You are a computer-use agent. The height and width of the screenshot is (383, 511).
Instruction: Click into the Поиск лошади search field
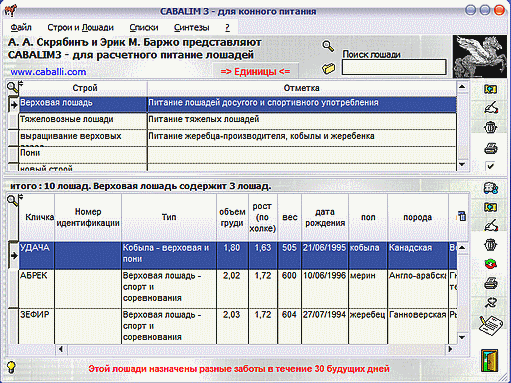point(394,67)
